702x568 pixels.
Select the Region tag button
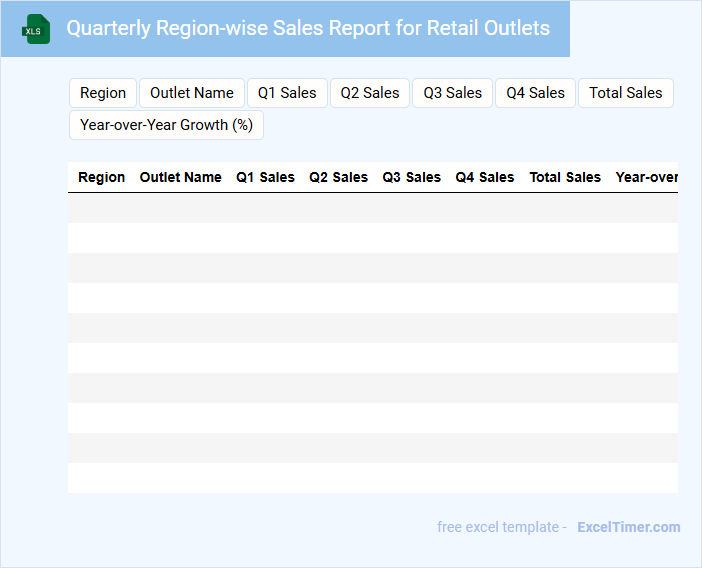[103, 93]
